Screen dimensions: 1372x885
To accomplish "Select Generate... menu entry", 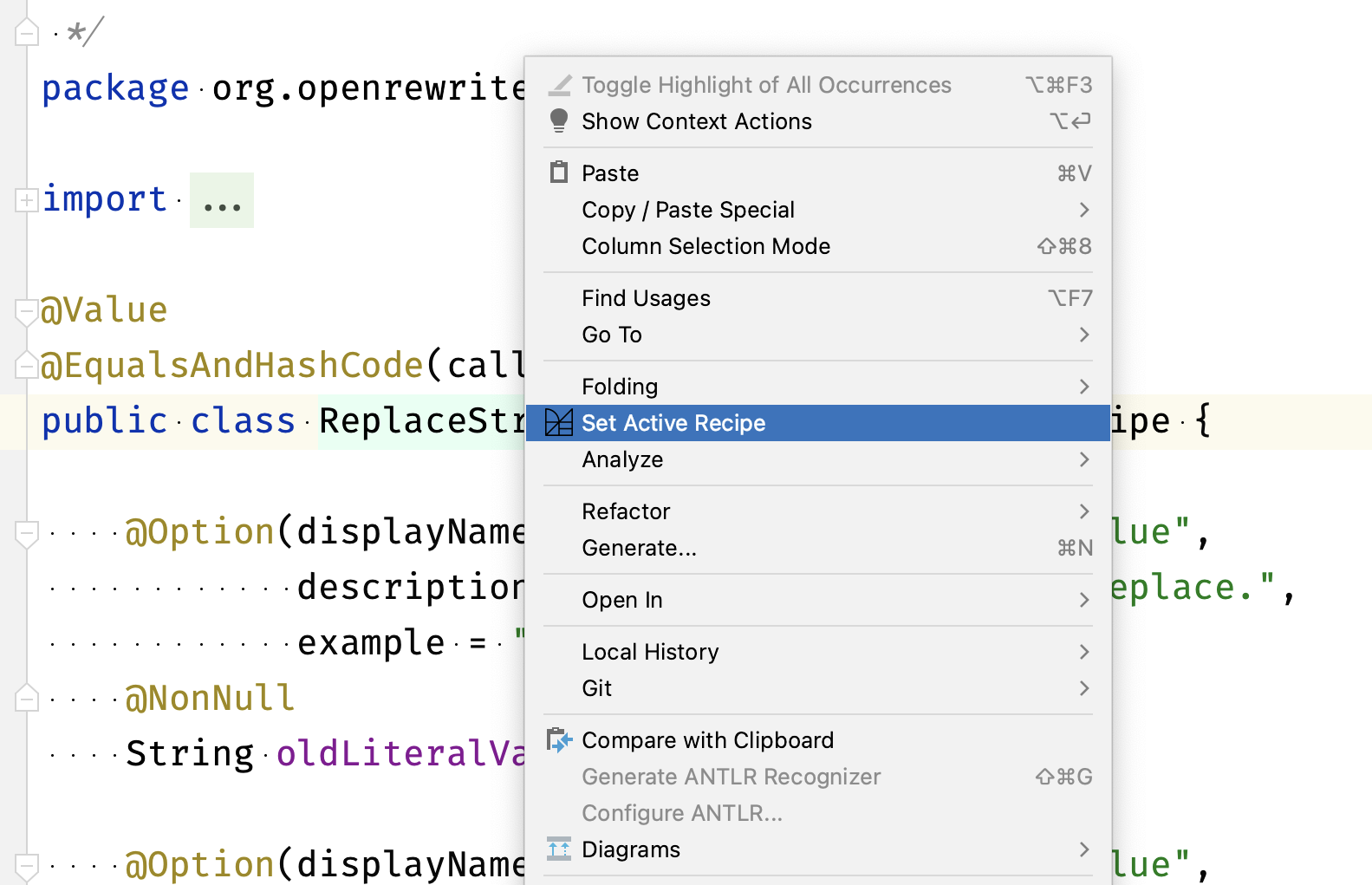I will click(x=818, y=548).
